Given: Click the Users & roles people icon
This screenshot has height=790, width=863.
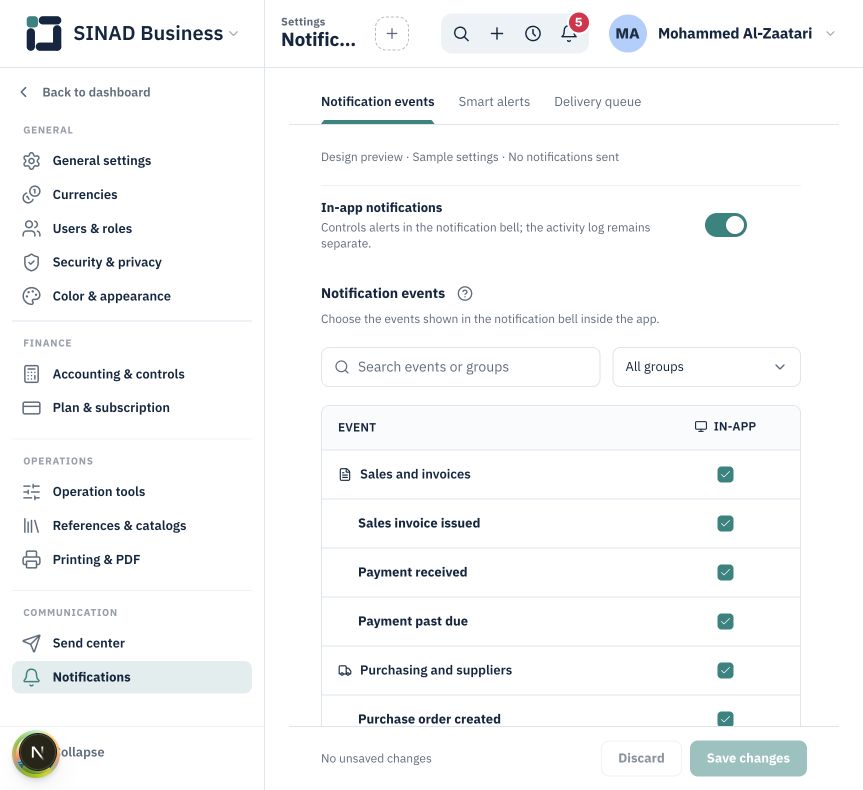Looking at the screenshot, I should point(31,228).
